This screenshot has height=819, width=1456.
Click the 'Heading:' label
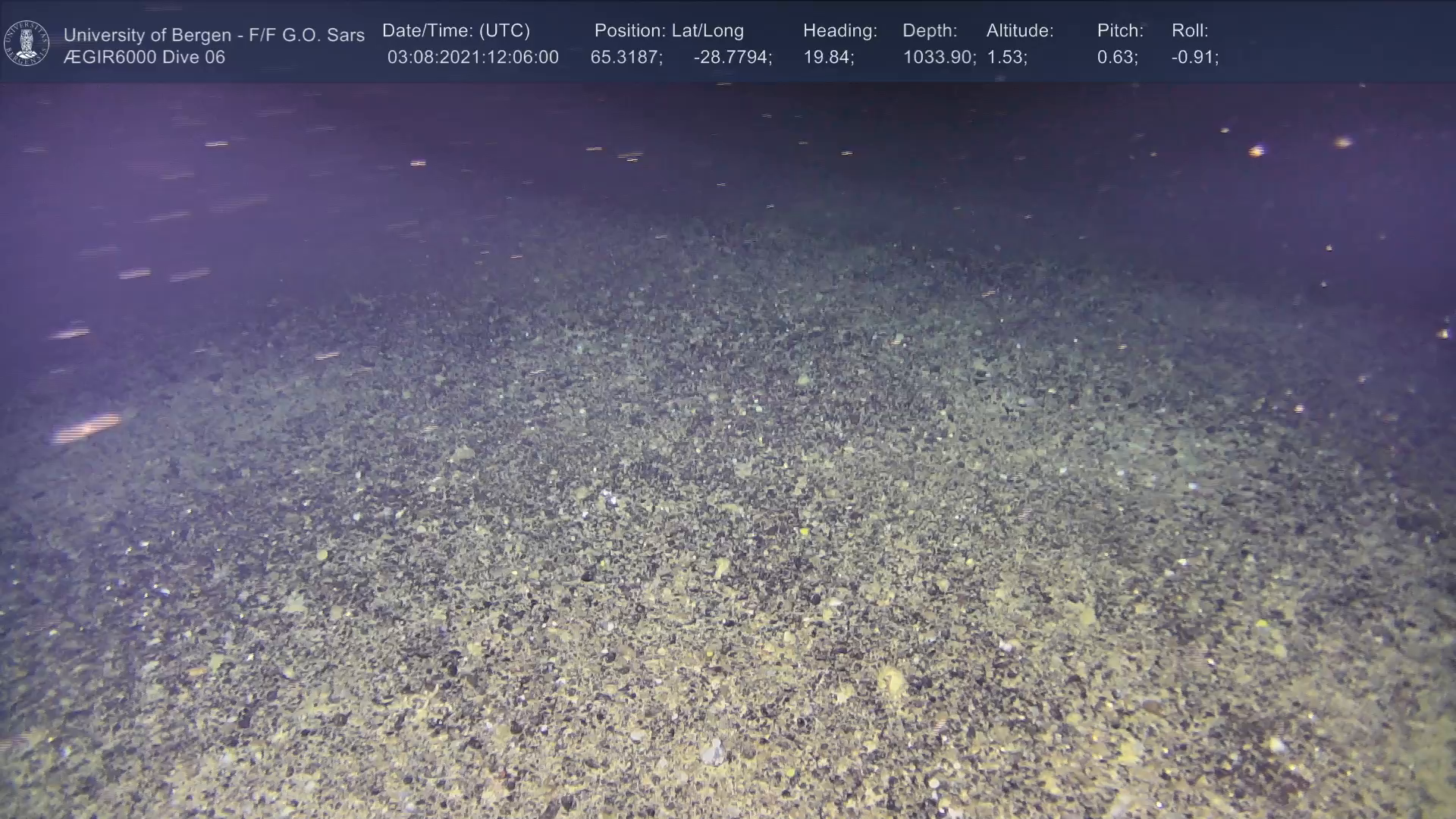tap(839, 31)
